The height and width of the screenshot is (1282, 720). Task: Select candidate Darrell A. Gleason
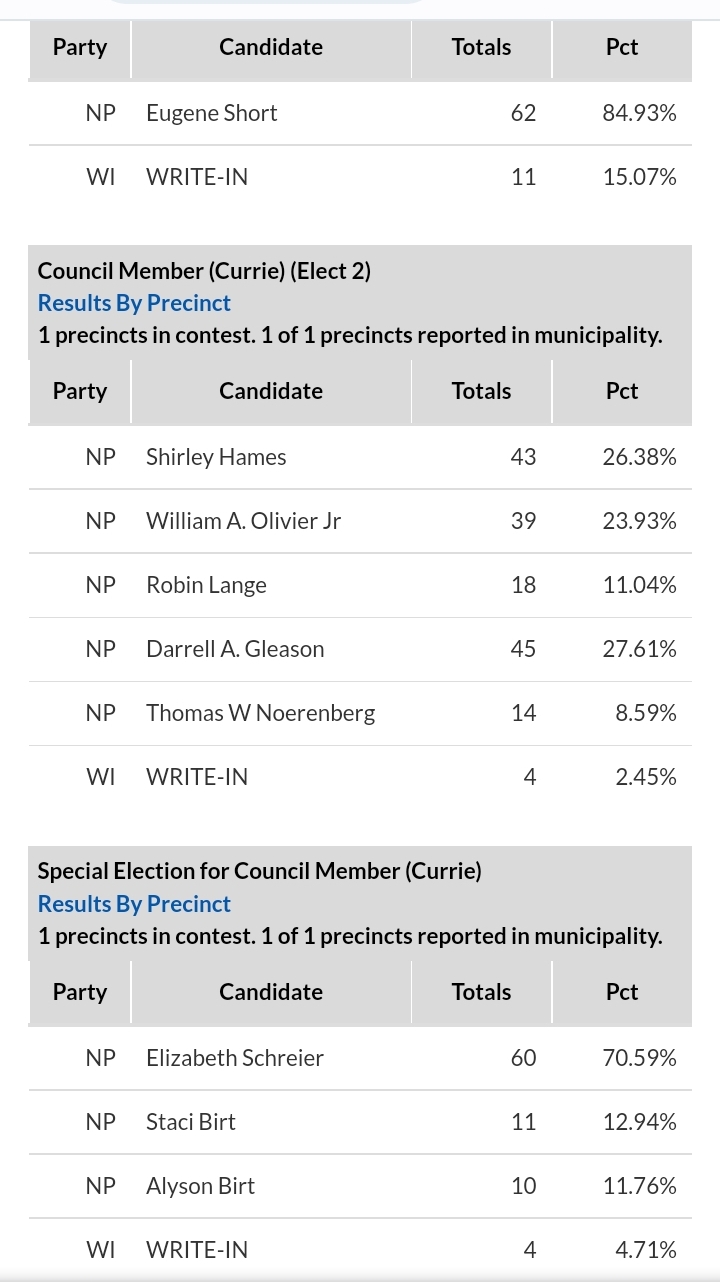pos(234,649)
